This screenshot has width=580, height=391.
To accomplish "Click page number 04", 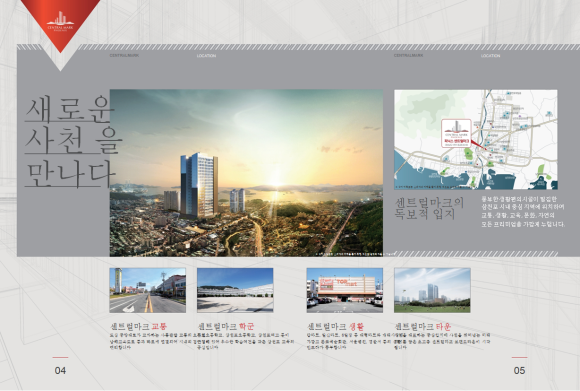I will [60, 370].
